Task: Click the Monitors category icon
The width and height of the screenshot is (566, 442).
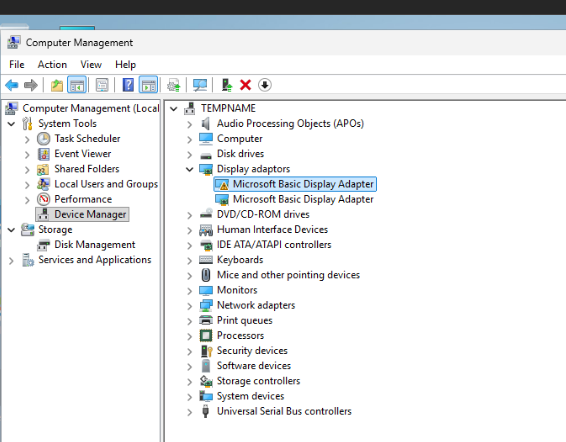Action: coord(206,290)
